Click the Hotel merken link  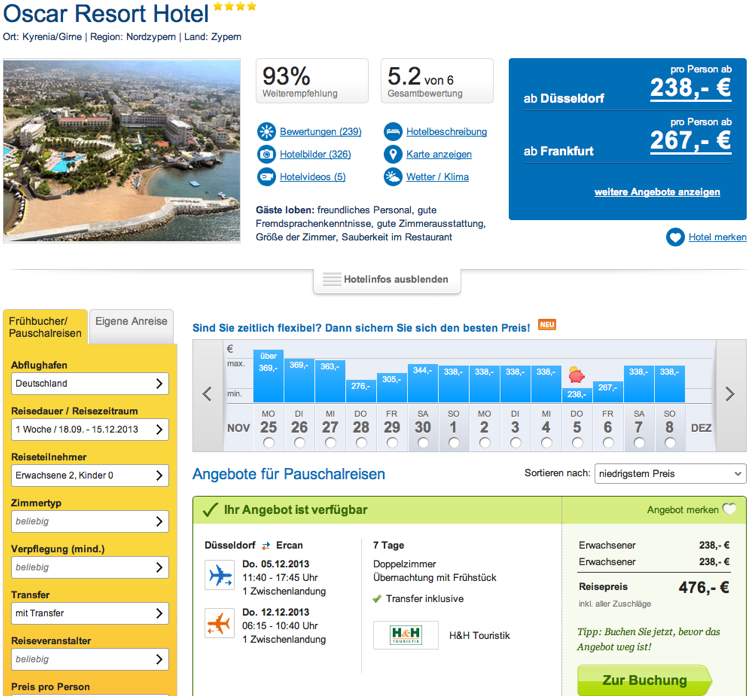click(x=717, y=237)
